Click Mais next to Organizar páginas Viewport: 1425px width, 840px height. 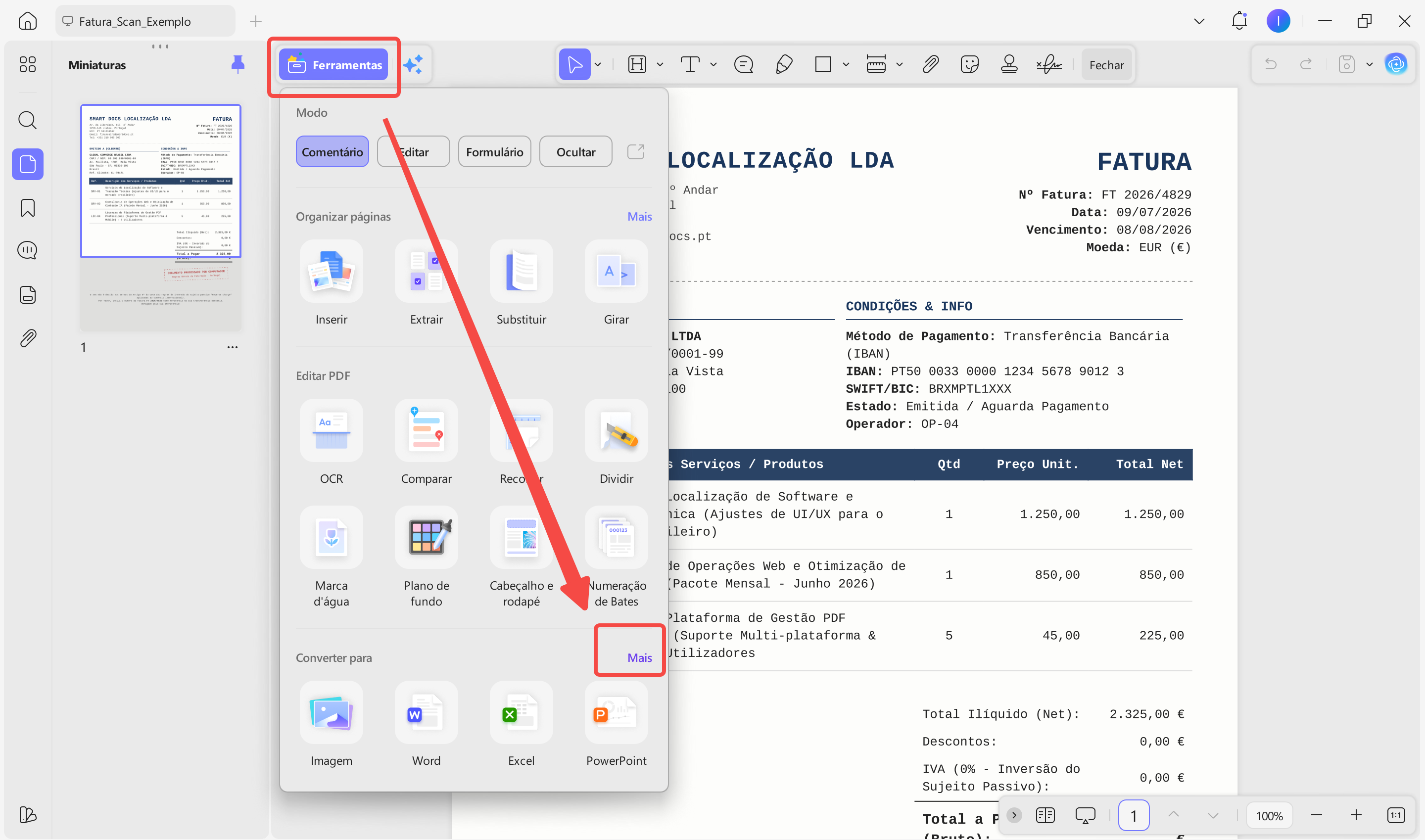(639, 216)
